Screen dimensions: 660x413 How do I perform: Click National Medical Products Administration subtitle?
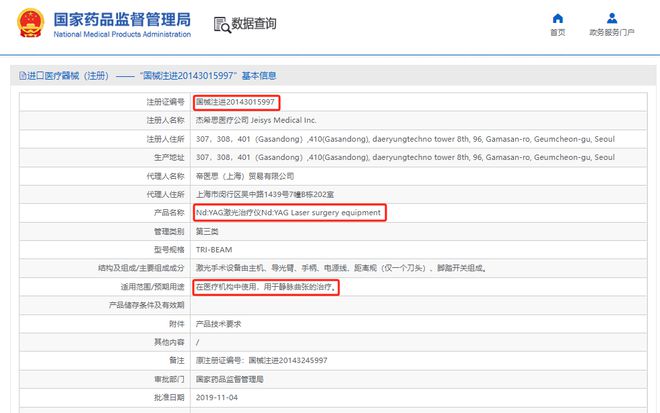(x=122, y=34)
